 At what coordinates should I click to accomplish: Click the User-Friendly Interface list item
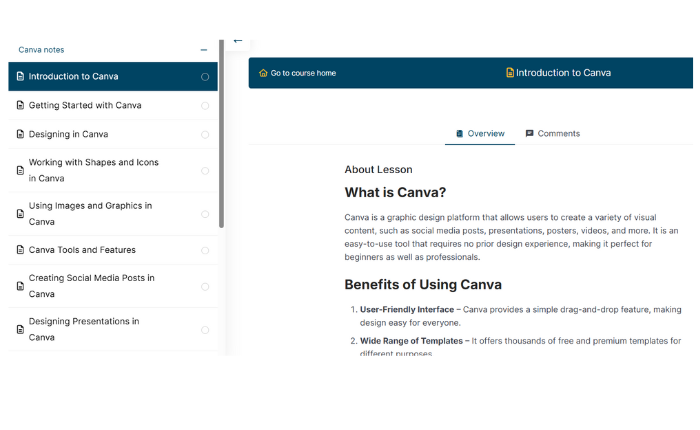coord(521,316)
